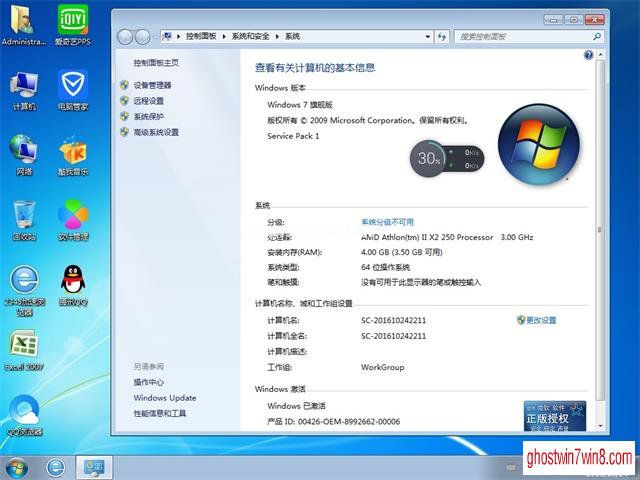Screen dimensions: 640x480
Task: Click search magnifier icon in control panel
Action: [597, 36]
